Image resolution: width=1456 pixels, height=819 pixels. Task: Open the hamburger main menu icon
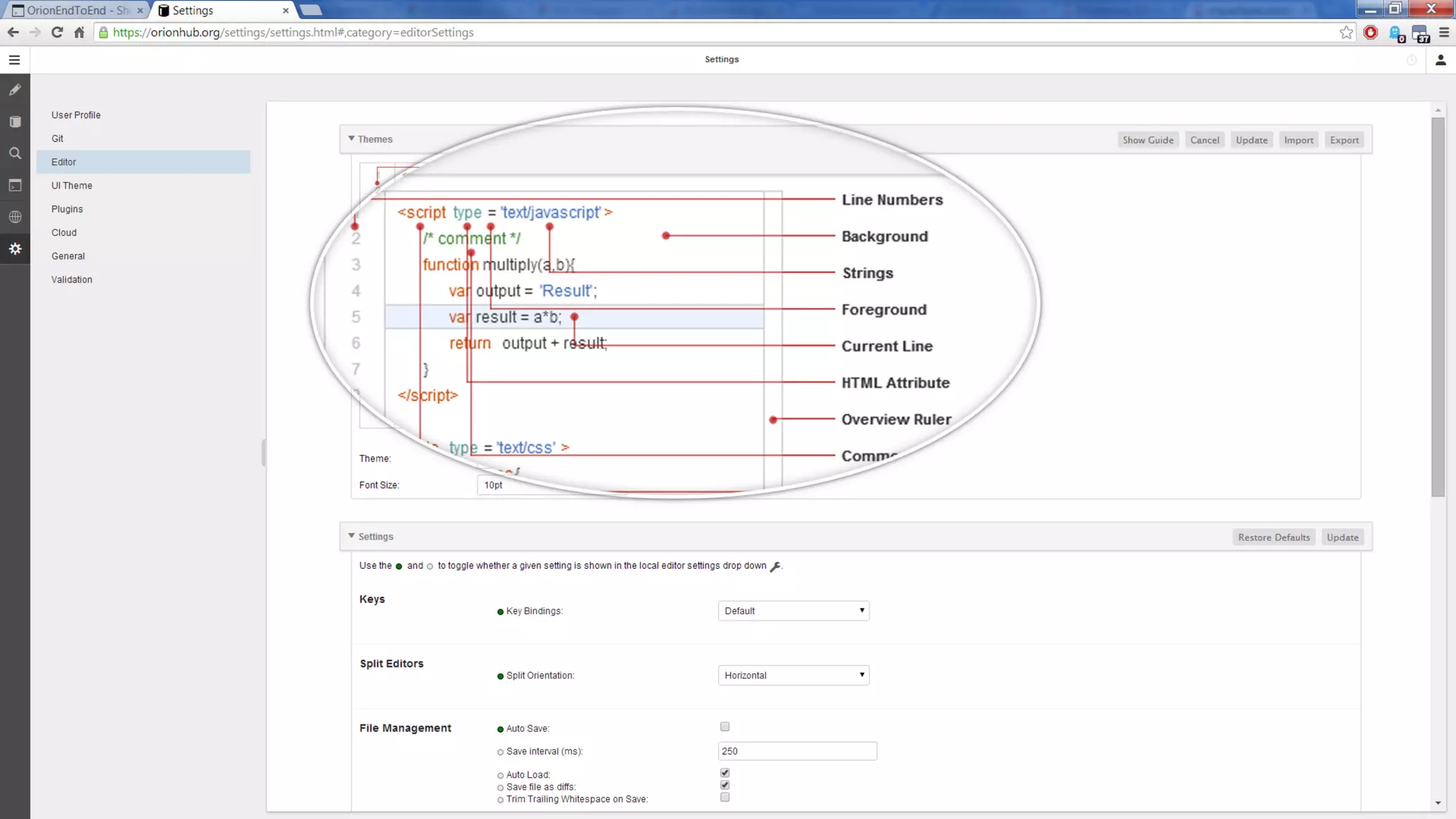pos(14,60)
